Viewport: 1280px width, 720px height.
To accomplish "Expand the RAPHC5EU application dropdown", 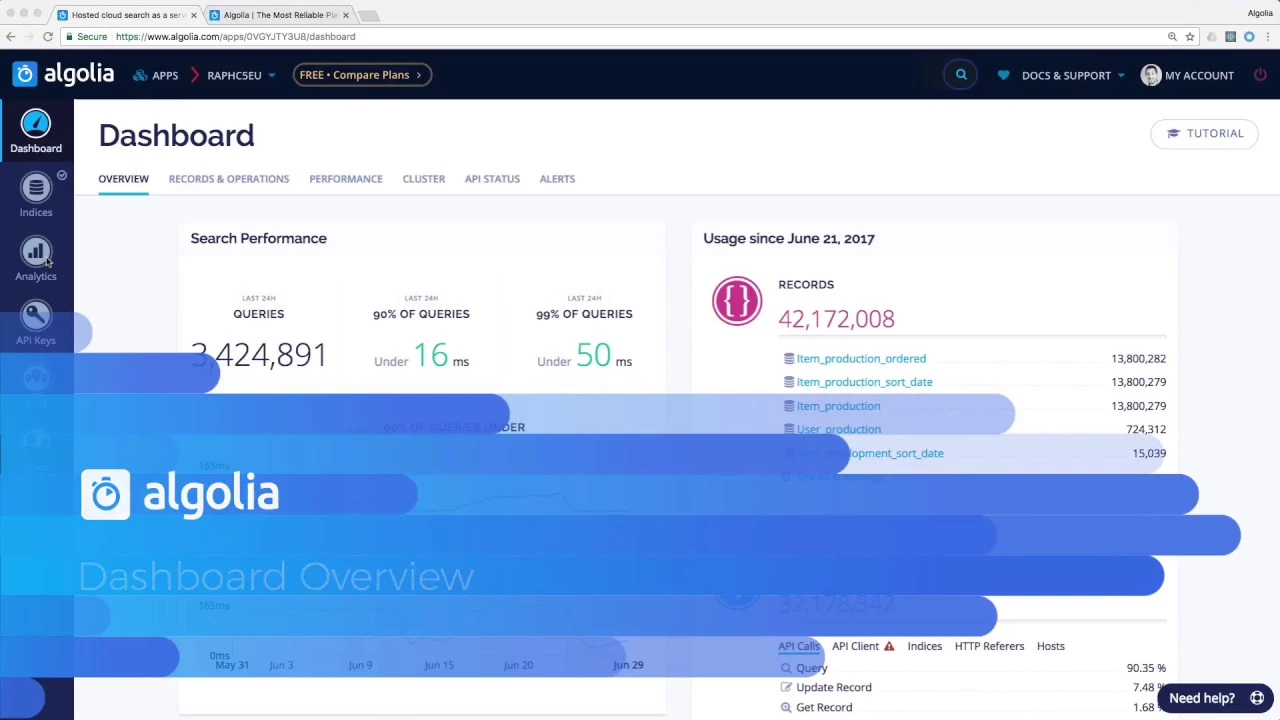I will point(241,75).
